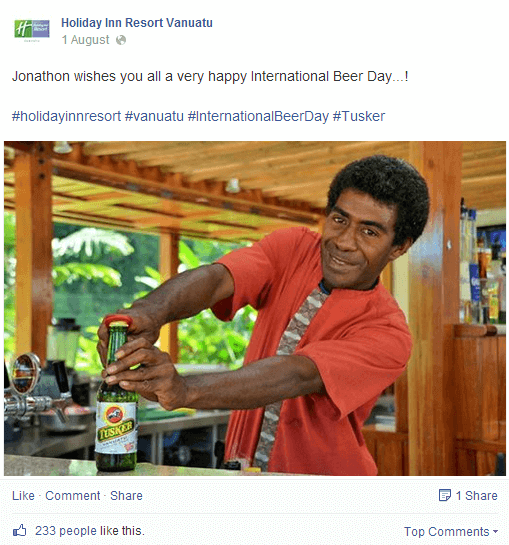509x545 pixels.
Task: Follow the #holidayinnresort hashtag
Action: (x=66, y=116)
